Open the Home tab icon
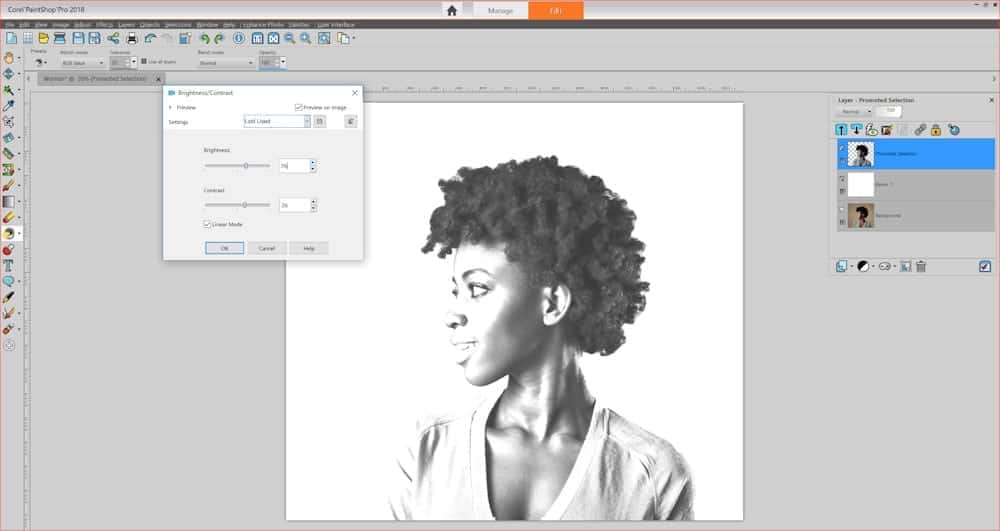Viewport: 1000px width, 531px height. (x=452, y=10)
